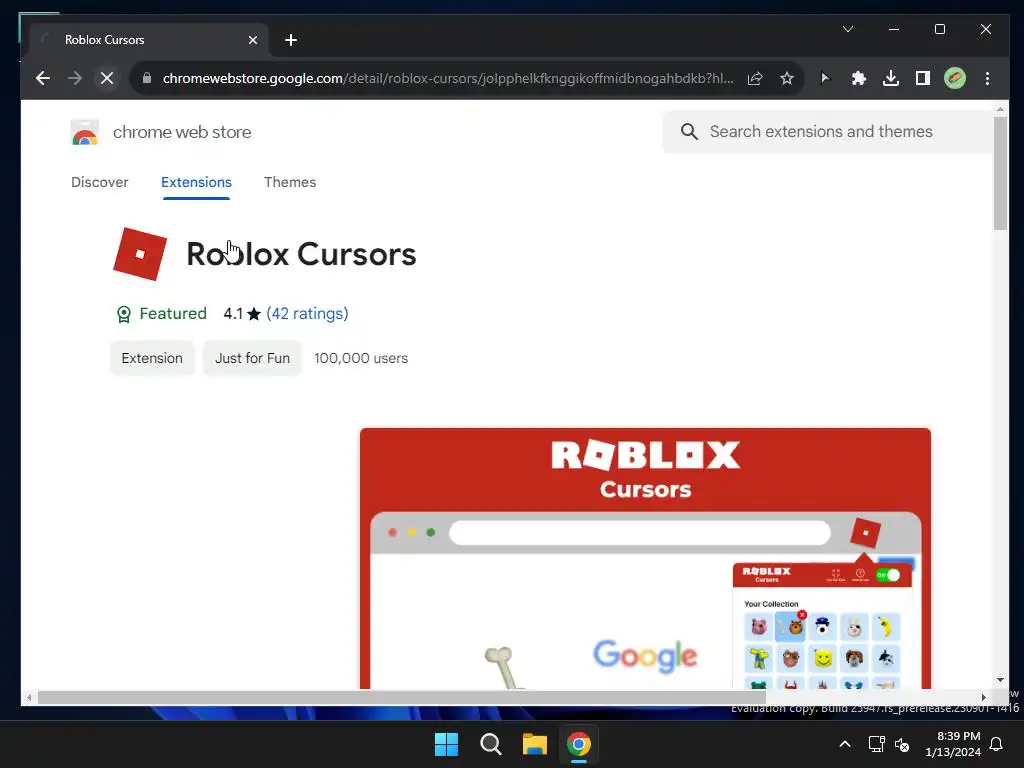The width and height of the screenshot is (1024, 768).
Task: Click the horizontal page scrollbar
Action: [x=402, y=697]
